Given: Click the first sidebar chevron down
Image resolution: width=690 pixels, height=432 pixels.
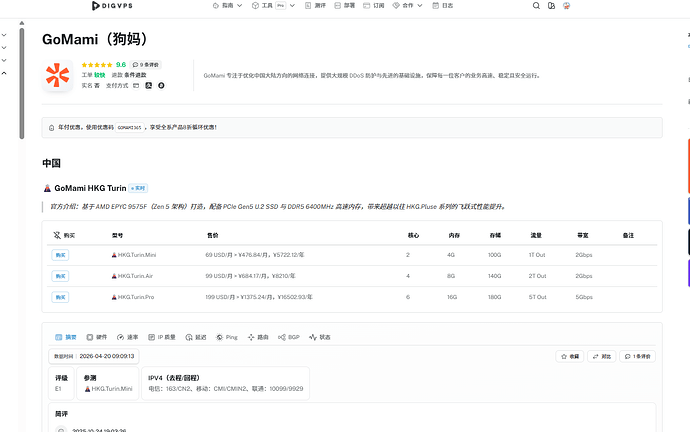Looking at the screenshot, I should point(4,35).
